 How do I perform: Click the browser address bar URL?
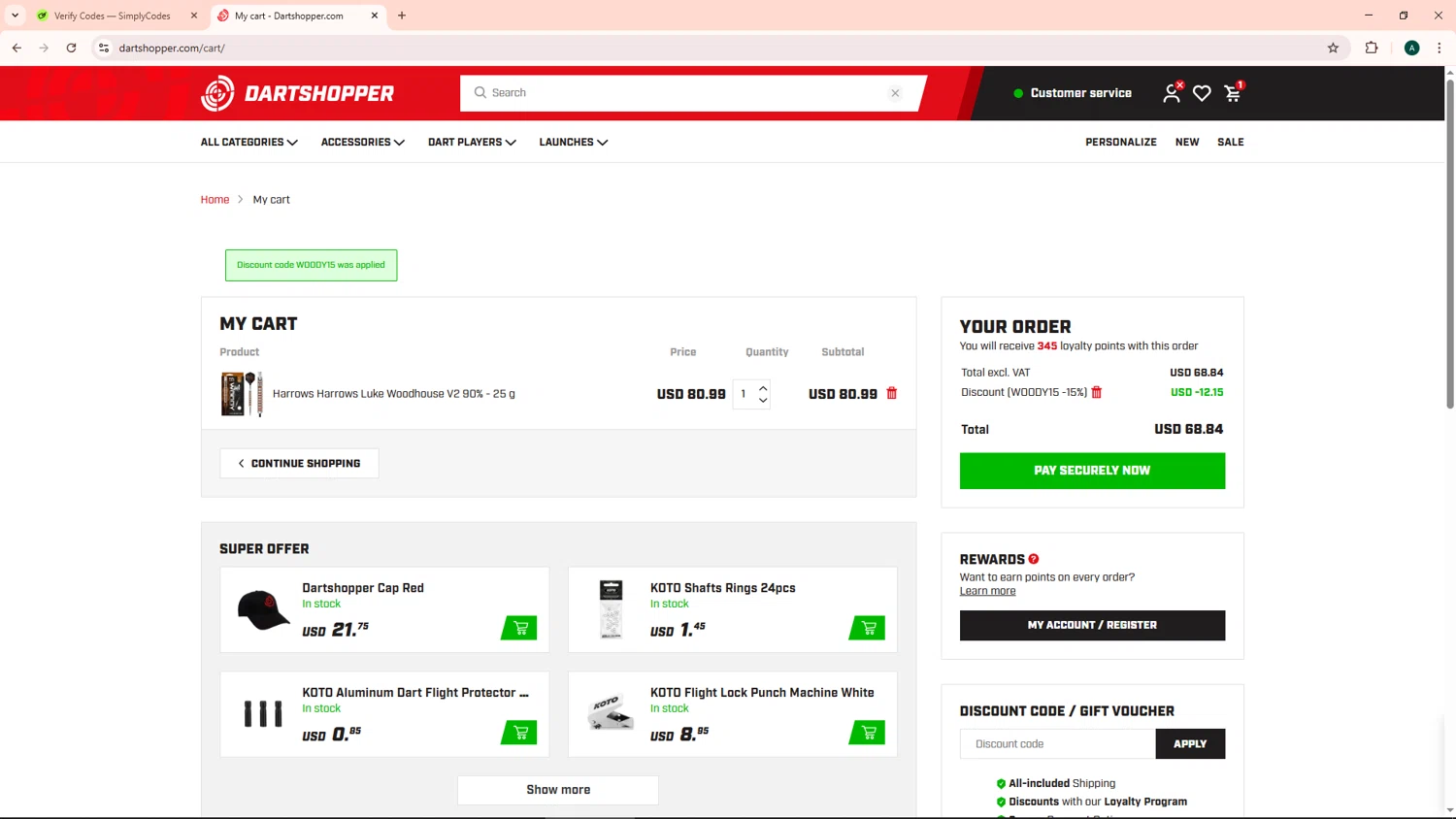(x=172, y=48)
